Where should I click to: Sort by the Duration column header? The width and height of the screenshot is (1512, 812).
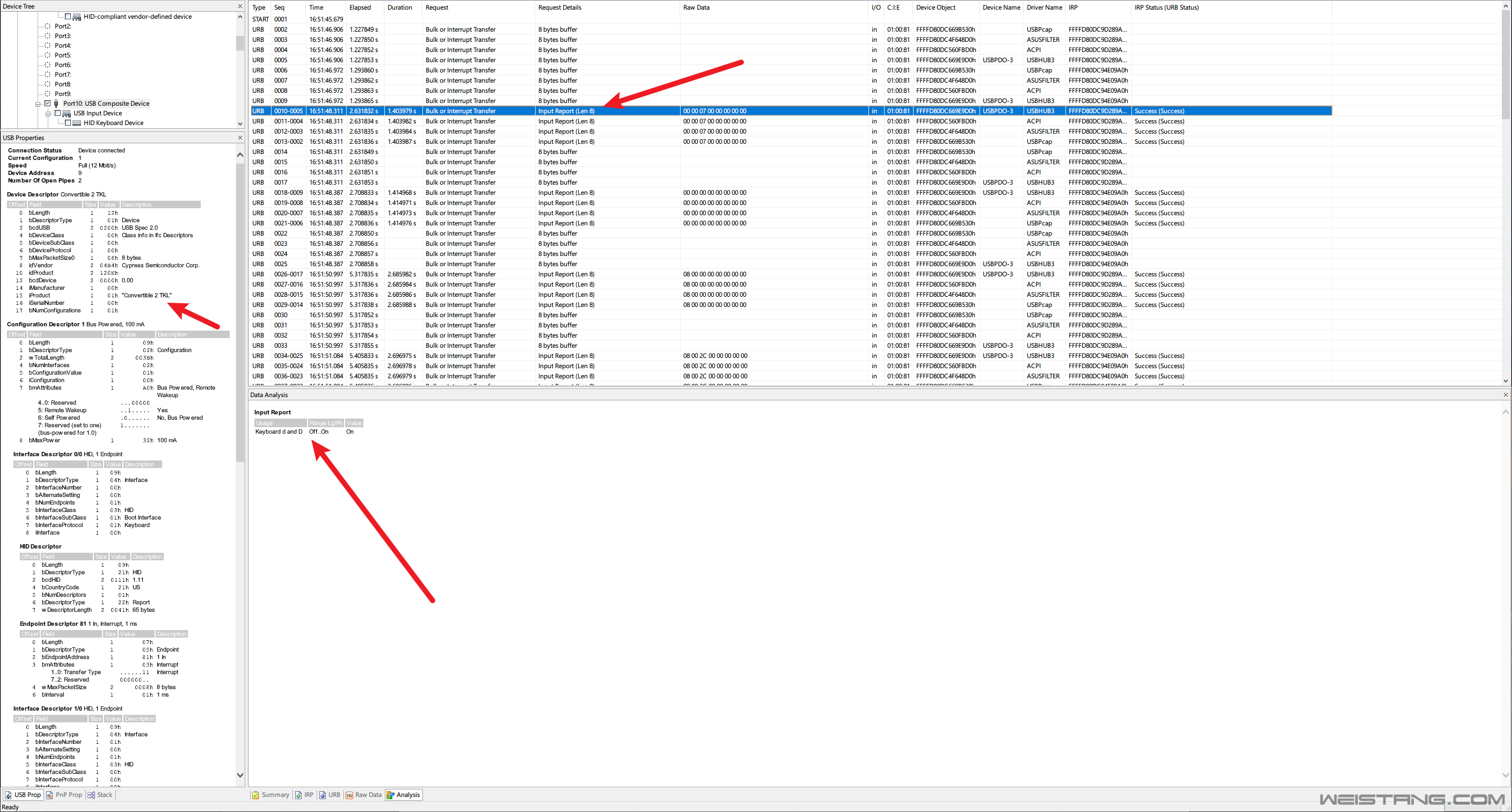(403, 8)
